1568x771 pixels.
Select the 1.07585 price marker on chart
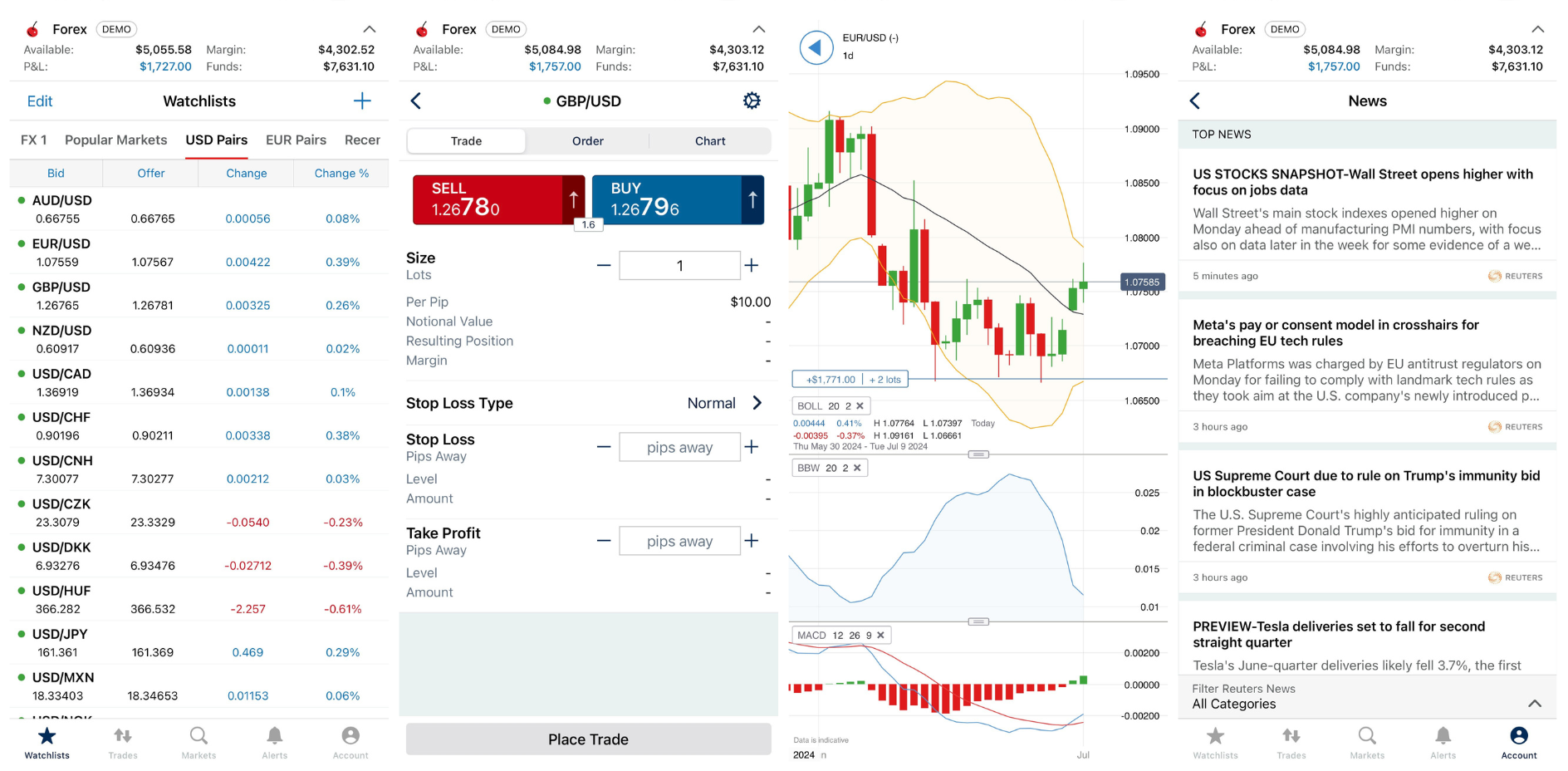pyautogui.click(x=1143, y=282)
